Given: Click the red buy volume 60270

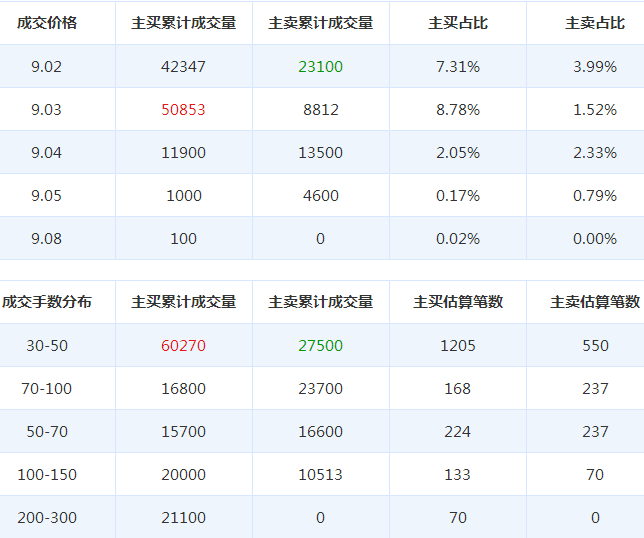Looking at the screenshot, I should 183,346.
